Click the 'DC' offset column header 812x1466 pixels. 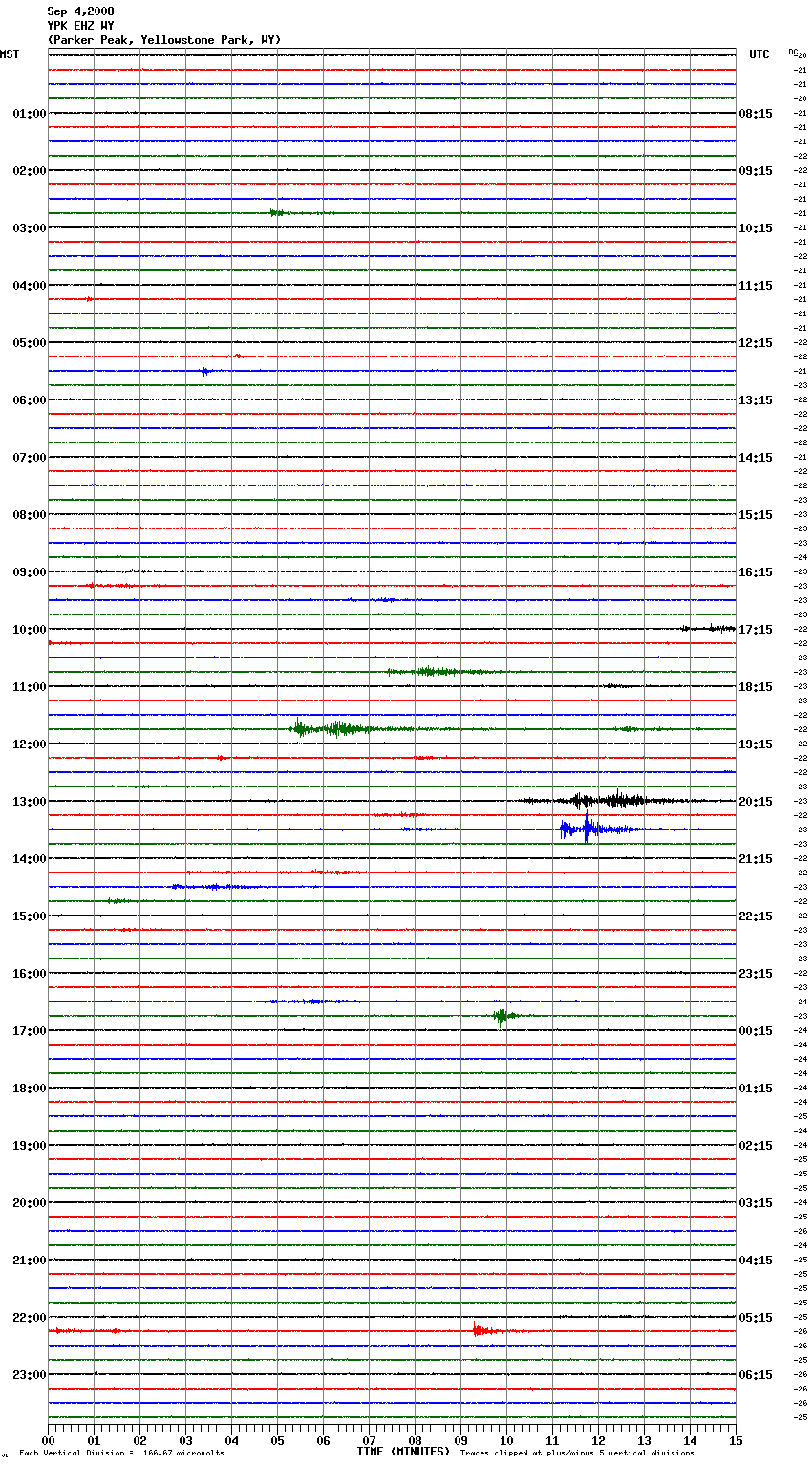[793, 52]
